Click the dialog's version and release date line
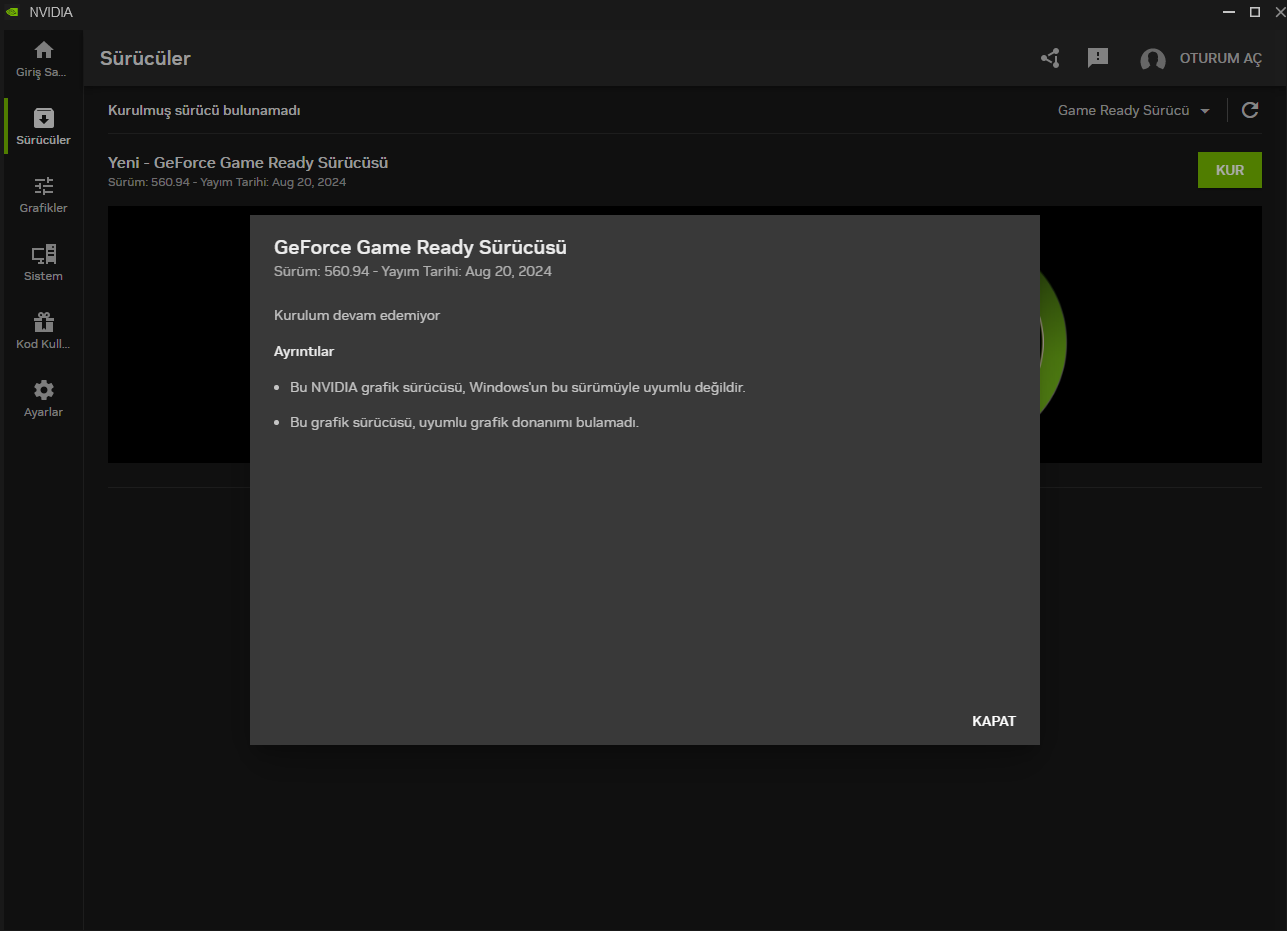The height and width of the screenshot is (931, 1287). click(x=413, y=271)
